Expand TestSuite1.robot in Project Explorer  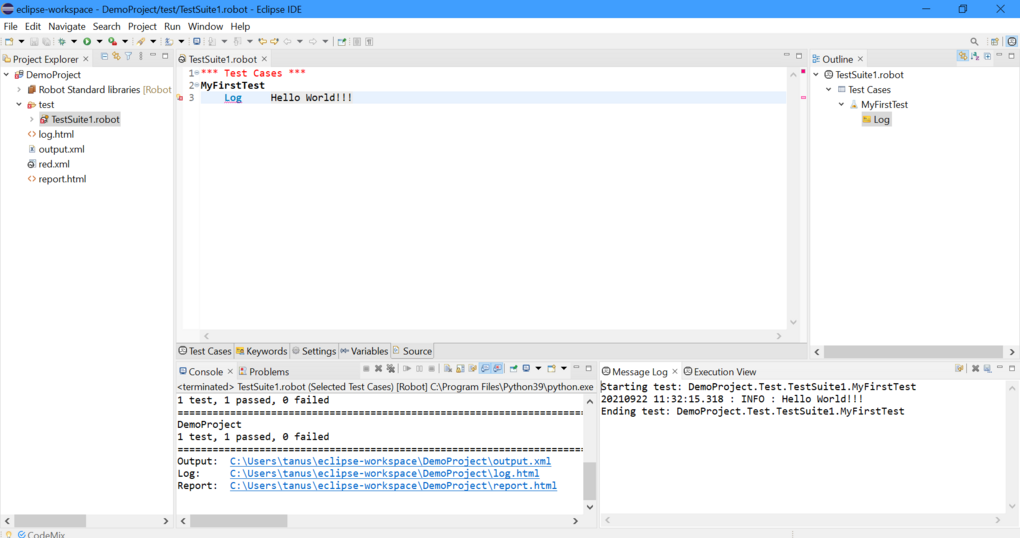click(31, 120)
